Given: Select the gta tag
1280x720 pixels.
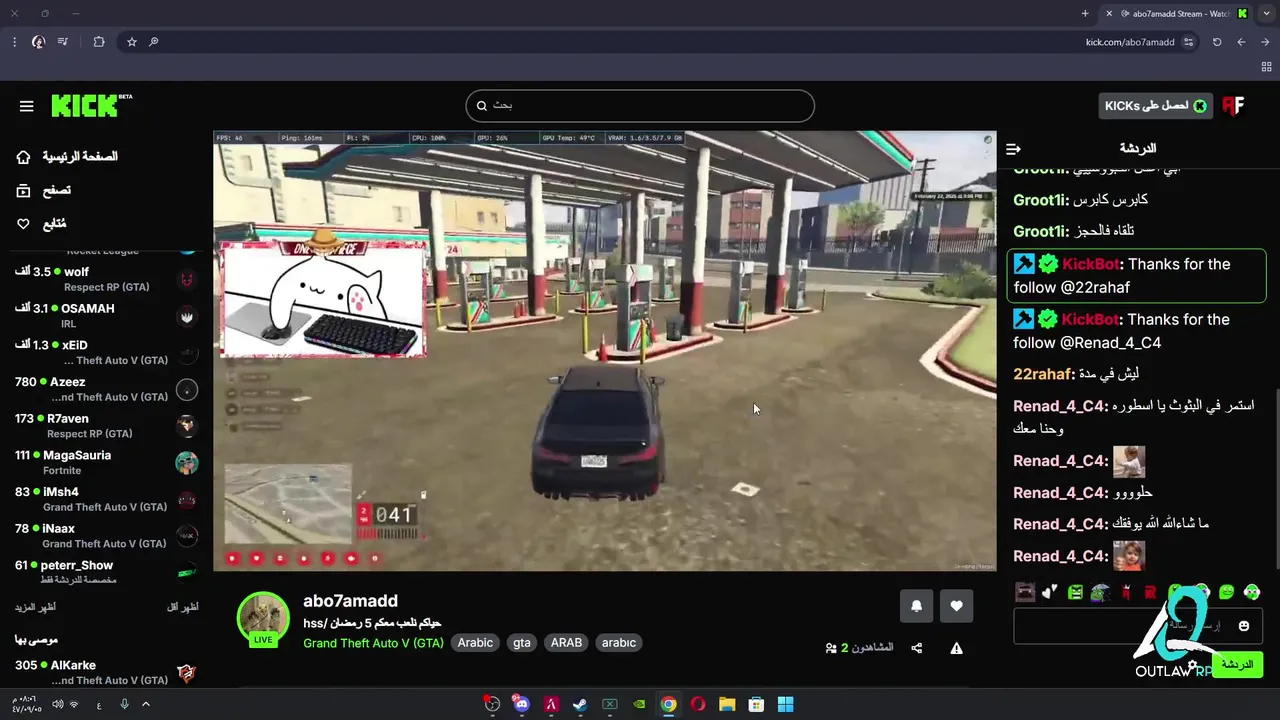Looking at the screenshot, I should click(x=522, y=643).
